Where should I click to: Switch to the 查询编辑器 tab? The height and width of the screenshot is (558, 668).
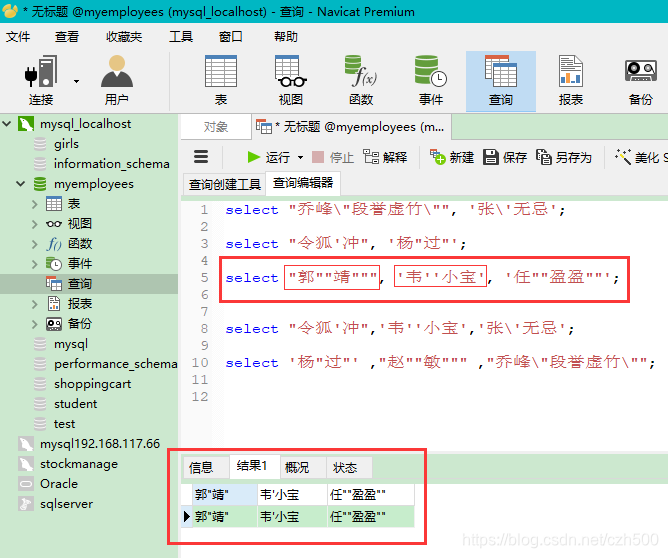pyautogui.click(x=303, y=183)
